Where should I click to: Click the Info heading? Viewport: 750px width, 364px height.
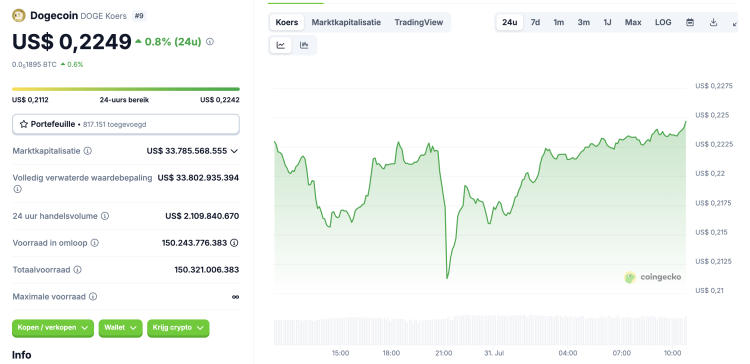[x=22, y=355]
